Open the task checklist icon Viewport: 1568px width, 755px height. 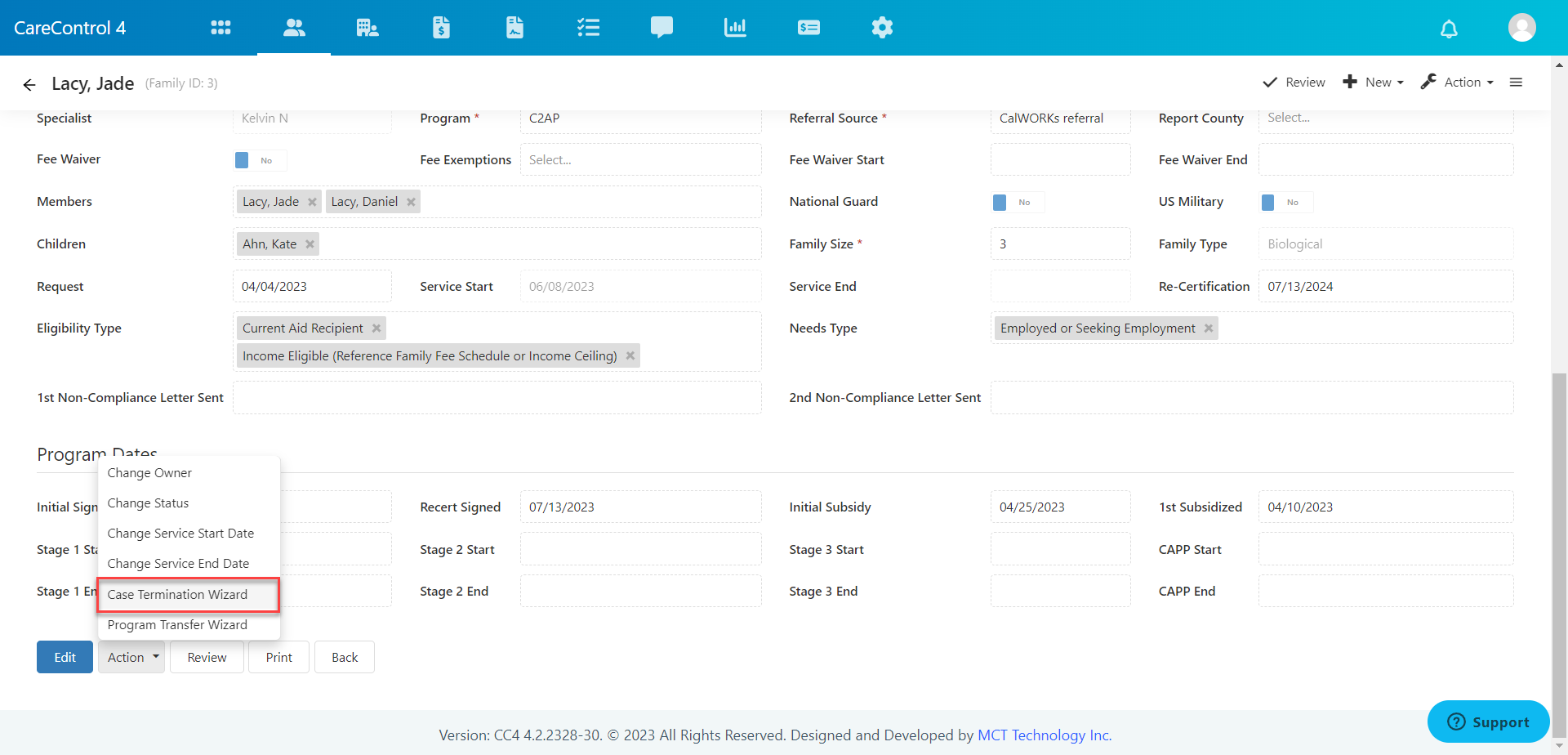pos(588,28)
